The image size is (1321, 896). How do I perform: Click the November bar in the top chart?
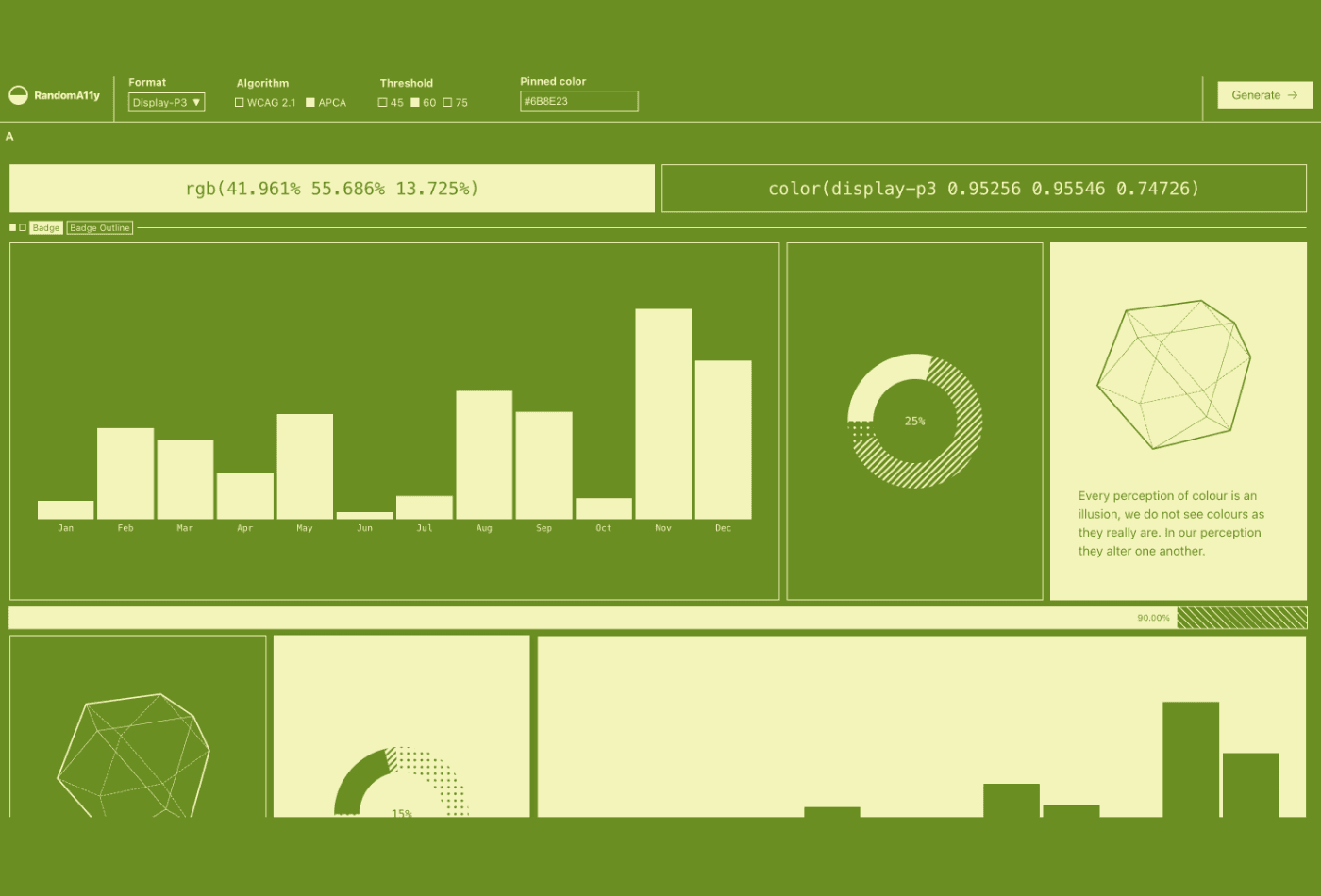tap(663, 414)
